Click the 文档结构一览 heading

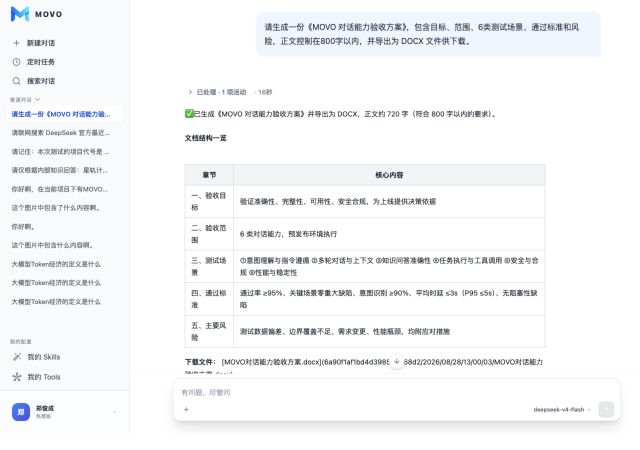coord(206,138)
